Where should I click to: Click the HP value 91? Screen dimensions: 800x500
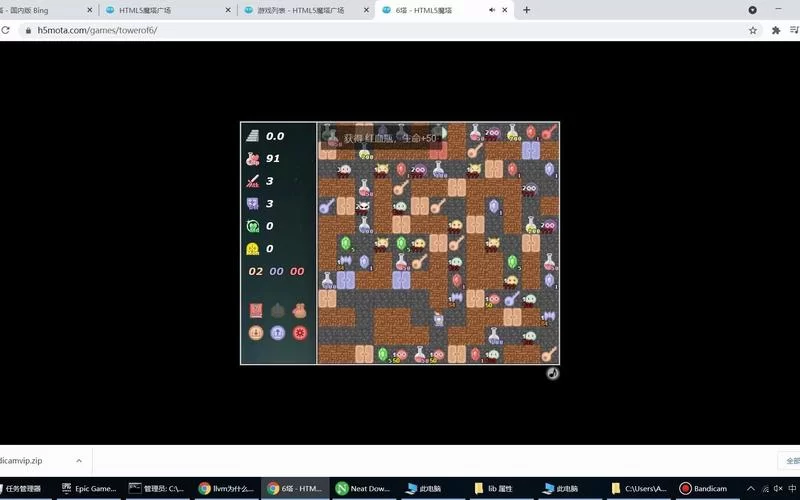coord(273,159)
